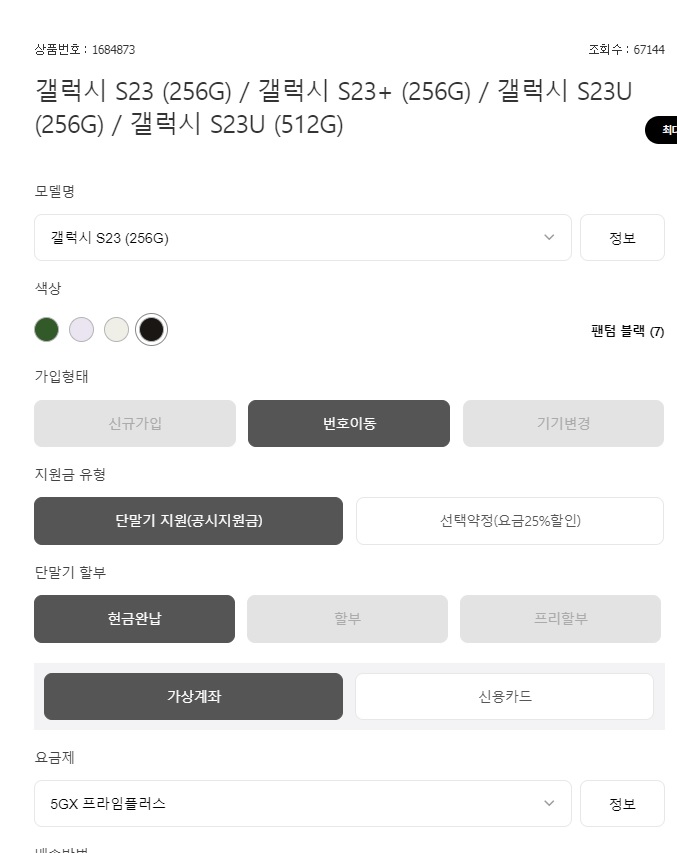
Task: Expand the 요금제 plan selector
Action: (x=302, y=803)
